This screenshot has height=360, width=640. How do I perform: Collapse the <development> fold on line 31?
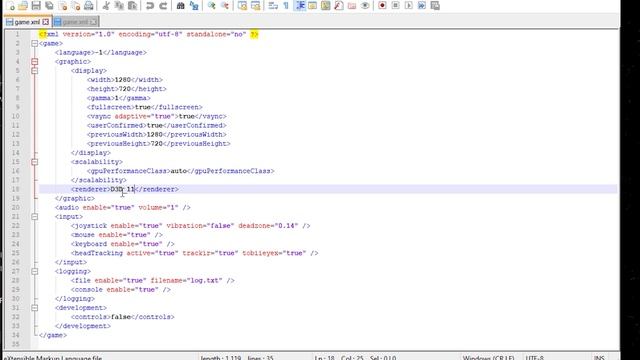[x=35, y=308]
